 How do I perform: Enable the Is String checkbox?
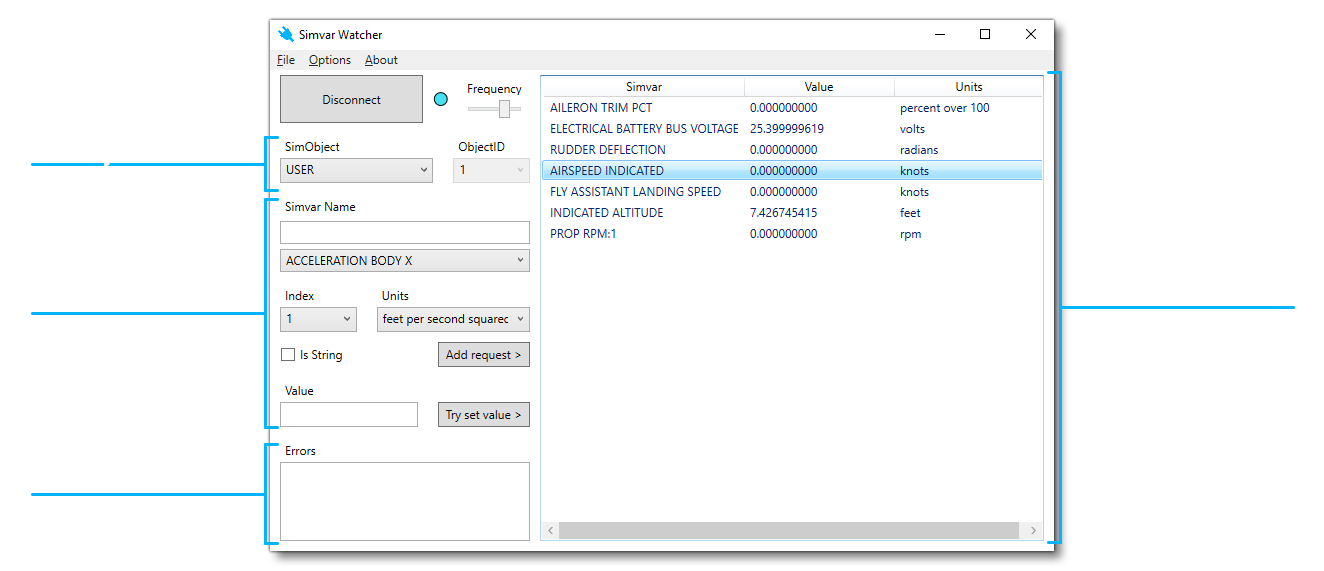(288, 355)
